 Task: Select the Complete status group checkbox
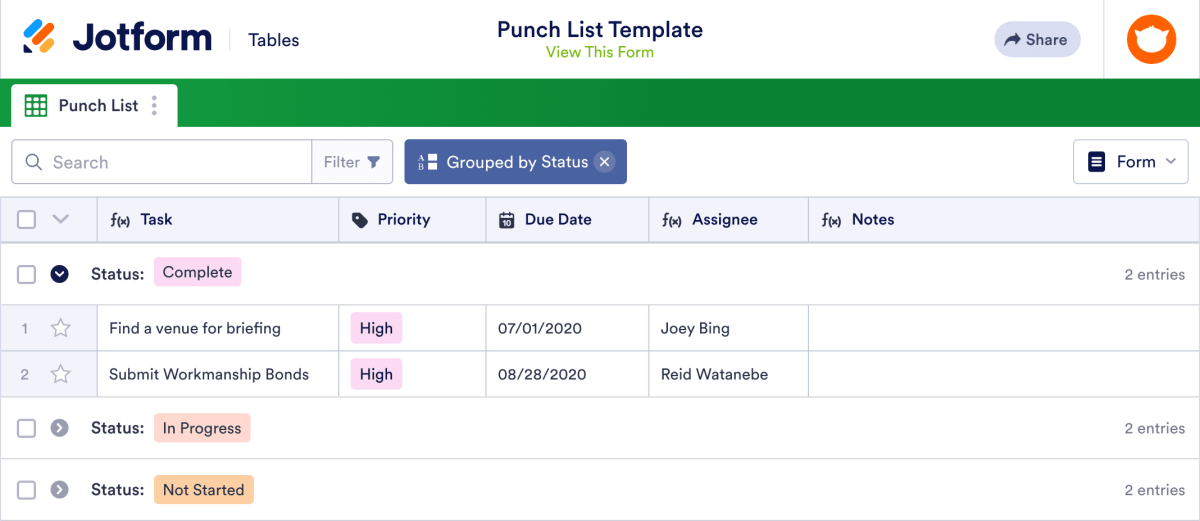pos(27,273)
